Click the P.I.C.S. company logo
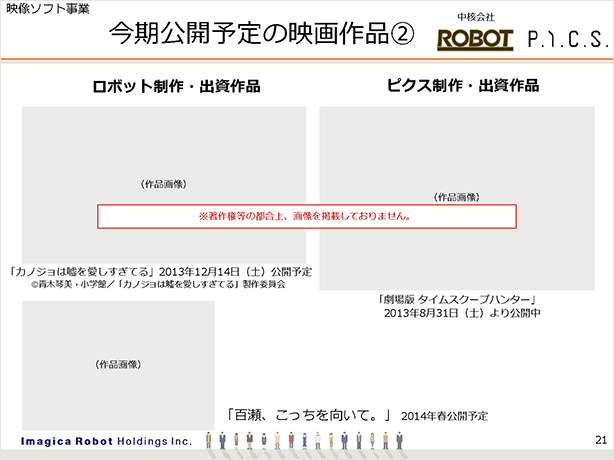 pyautogui.click(x=568, y=40)
